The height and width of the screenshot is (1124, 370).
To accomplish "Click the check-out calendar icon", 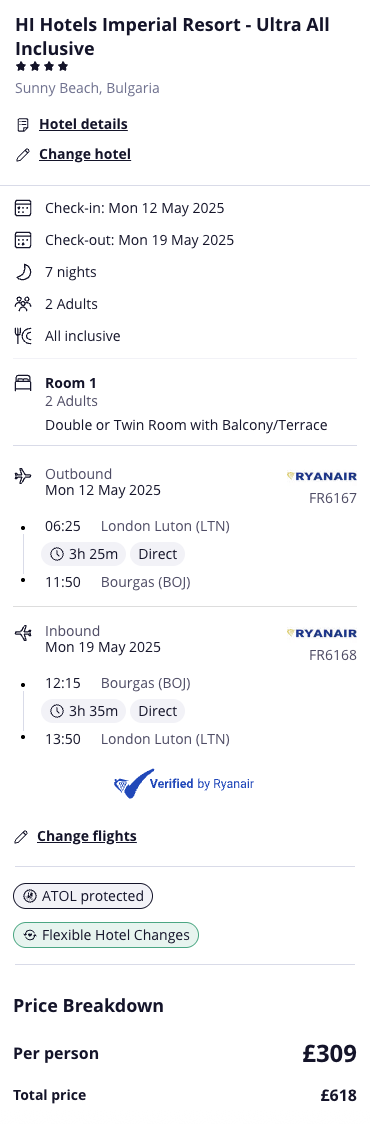I will (x=23, y=240).
